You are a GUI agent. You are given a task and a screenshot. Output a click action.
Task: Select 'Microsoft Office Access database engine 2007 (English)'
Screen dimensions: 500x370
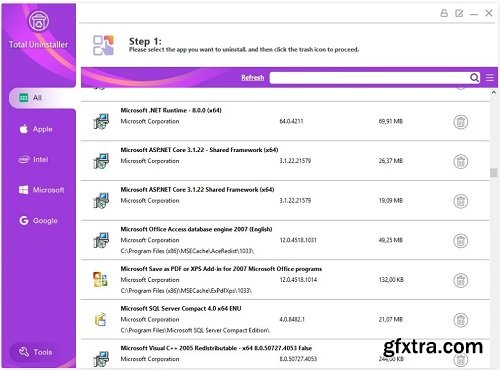196,229
